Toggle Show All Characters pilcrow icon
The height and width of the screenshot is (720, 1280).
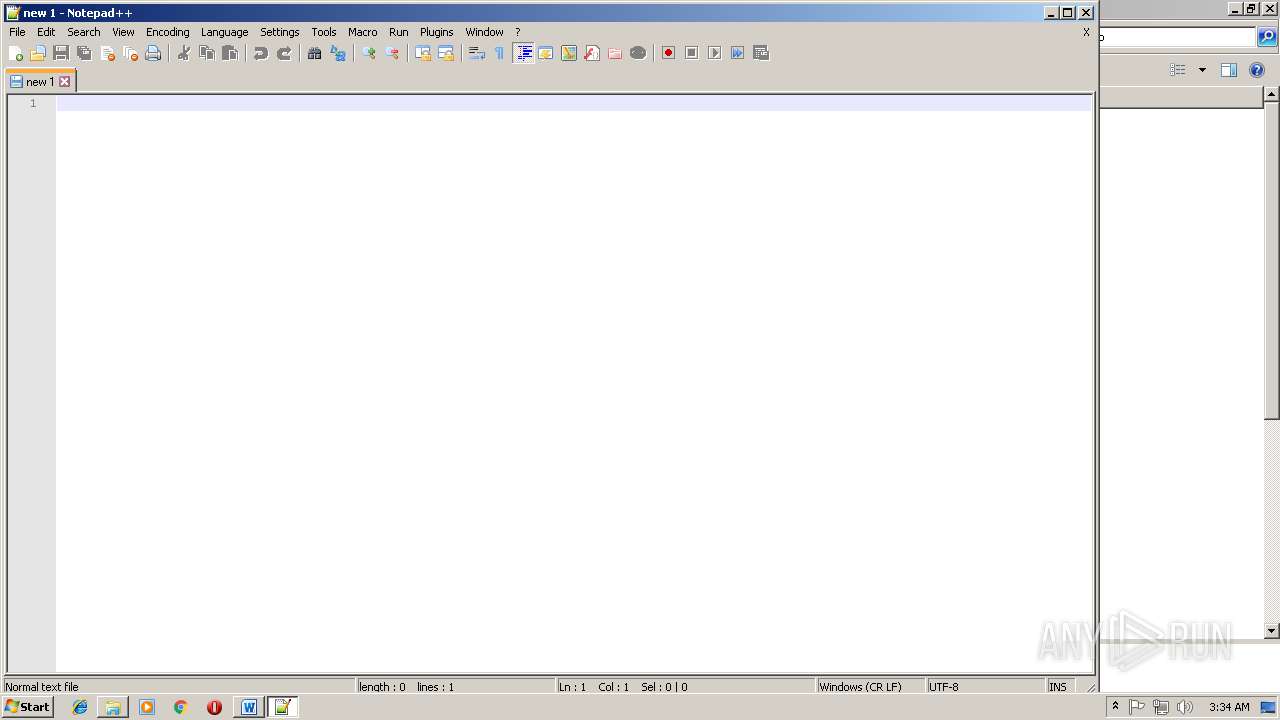click(500, 53)
